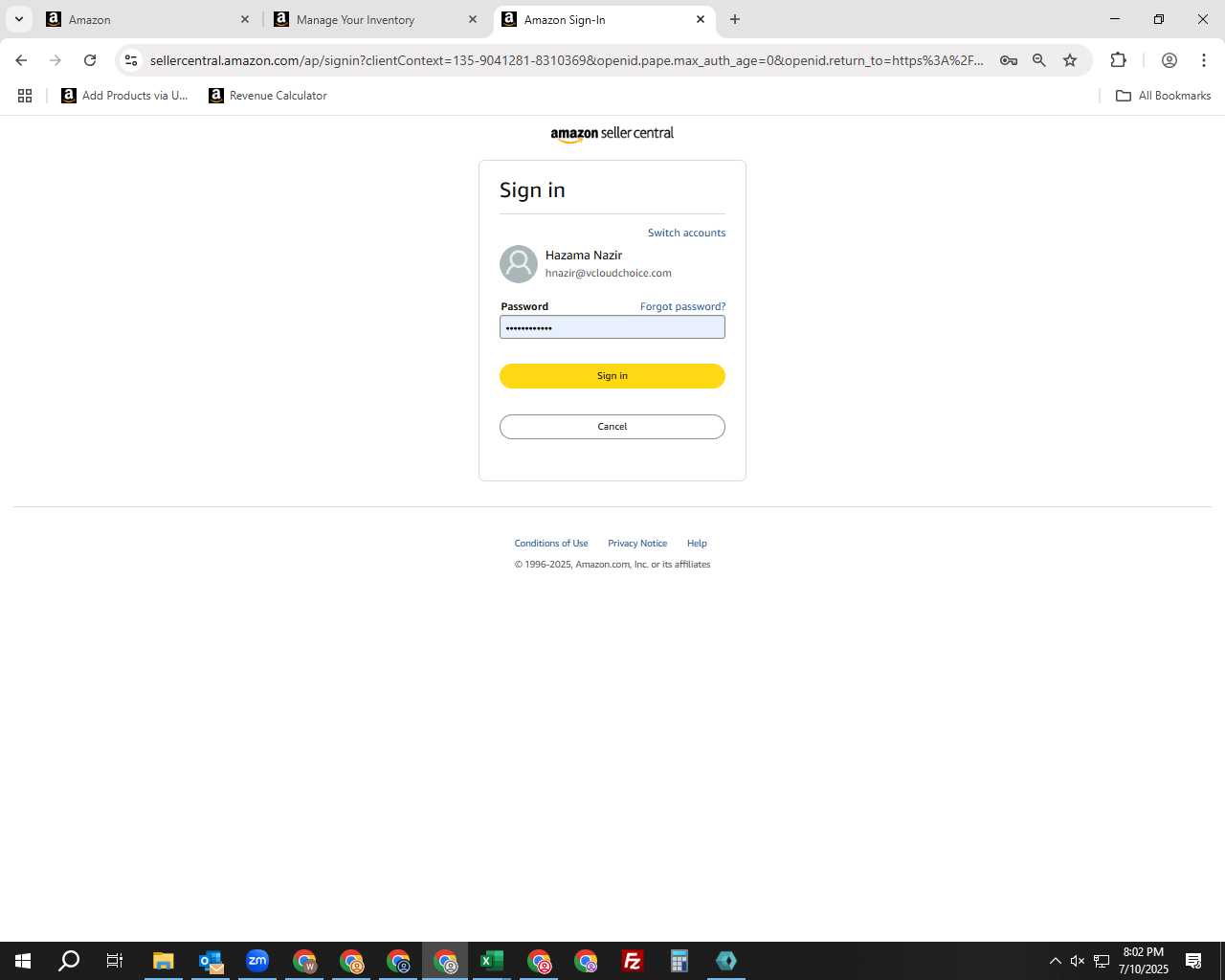The height and width of the screenshot is (980, 1225).
Task: Close the Manage Your Inventory tab
Action: (472, 19)
